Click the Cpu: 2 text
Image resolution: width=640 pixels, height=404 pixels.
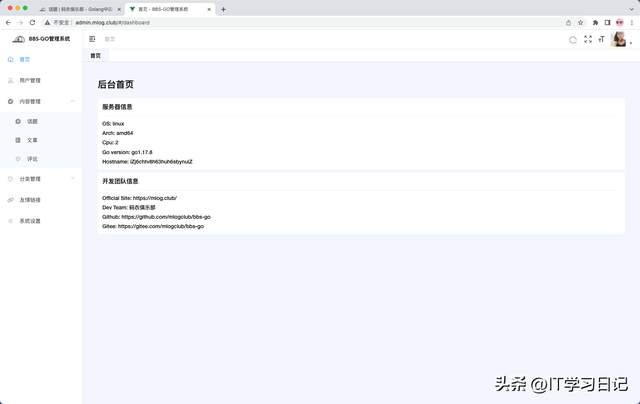pos(110,142)
